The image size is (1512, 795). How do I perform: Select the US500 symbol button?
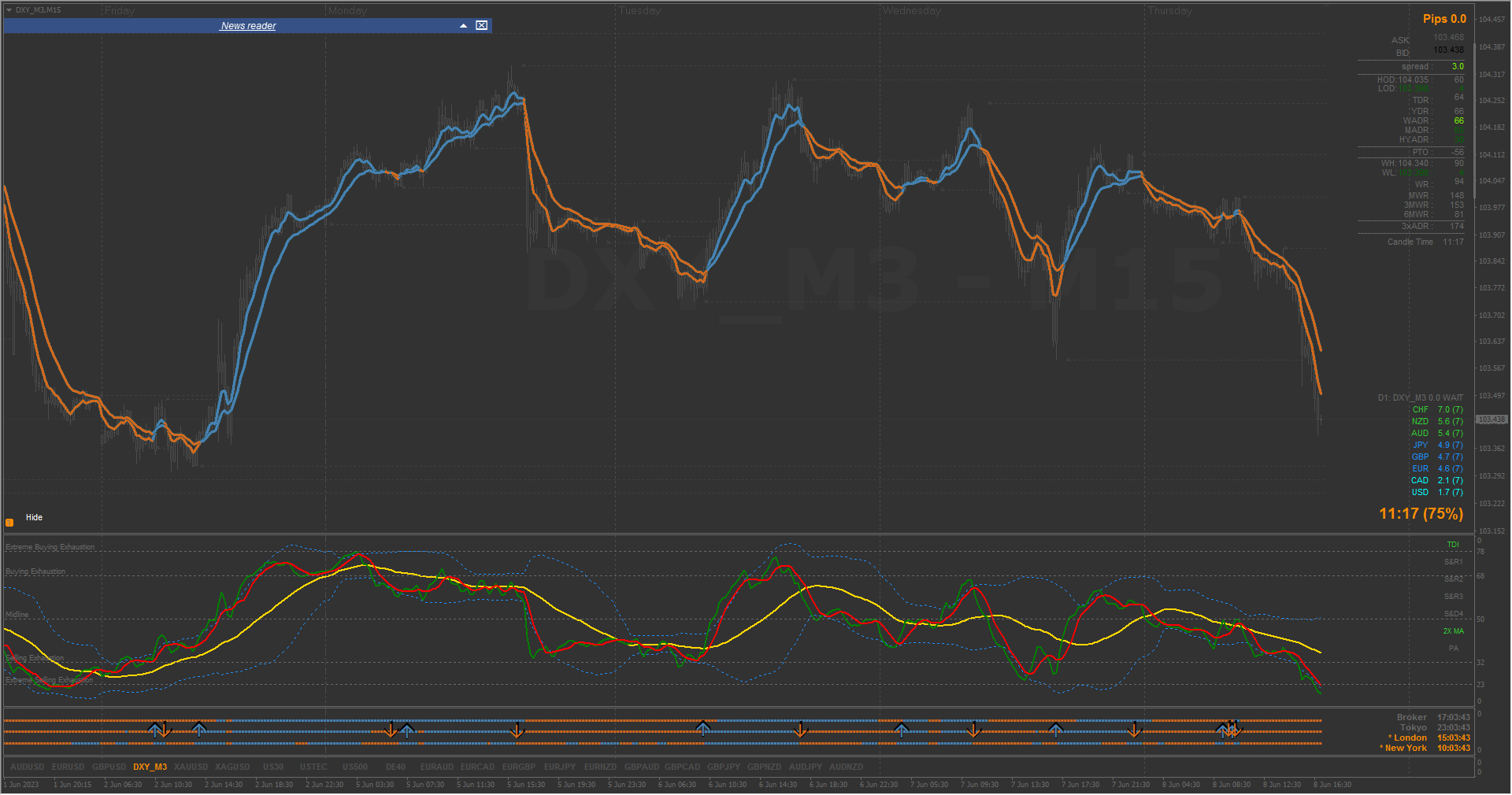click(x=355, y=767)
